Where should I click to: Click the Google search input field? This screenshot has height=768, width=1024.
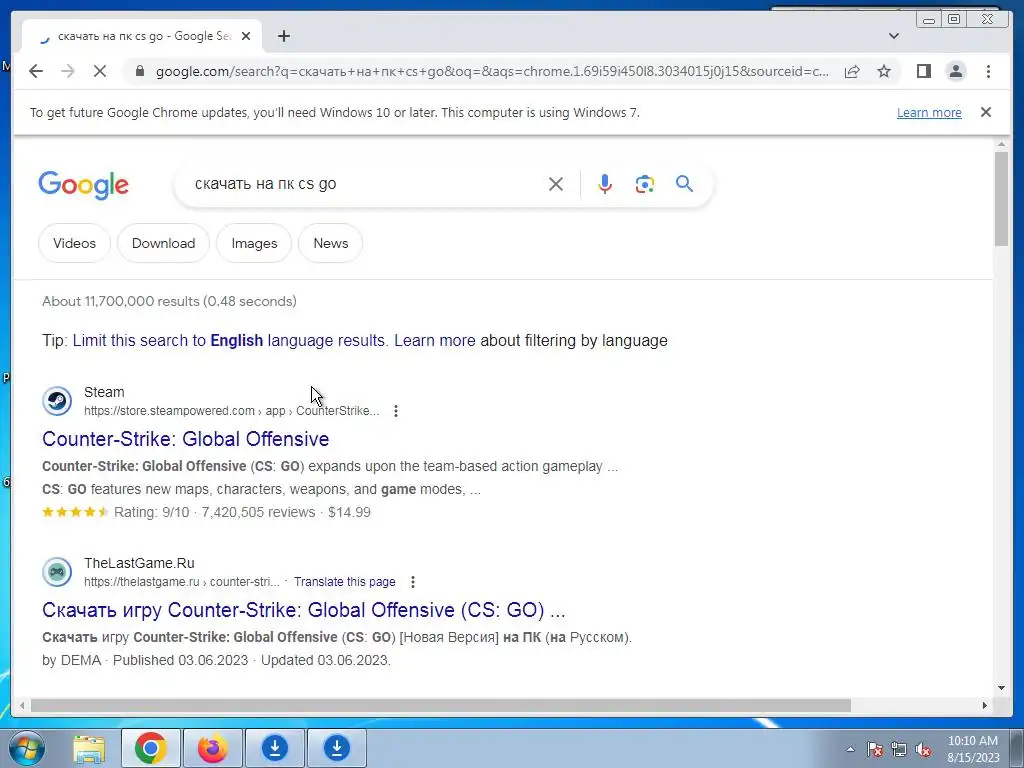[366, 184]
